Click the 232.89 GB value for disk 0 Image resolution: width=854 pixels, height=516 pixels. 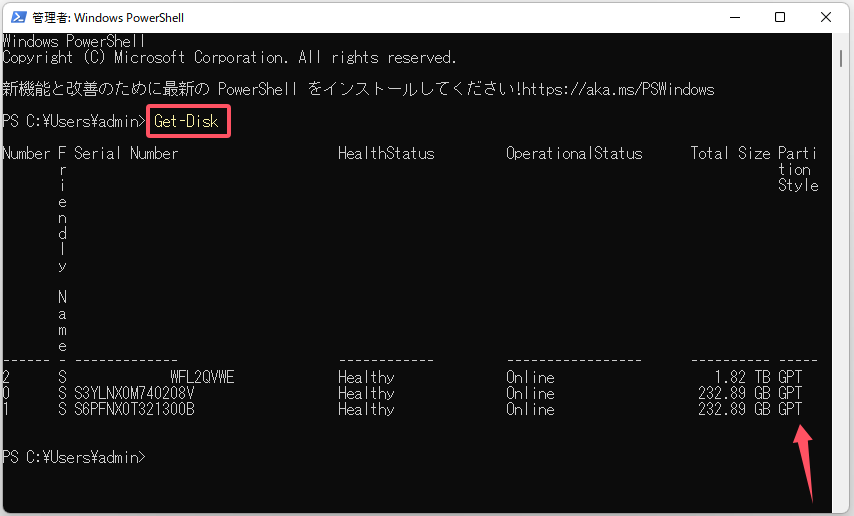click(x=734, y=393)
